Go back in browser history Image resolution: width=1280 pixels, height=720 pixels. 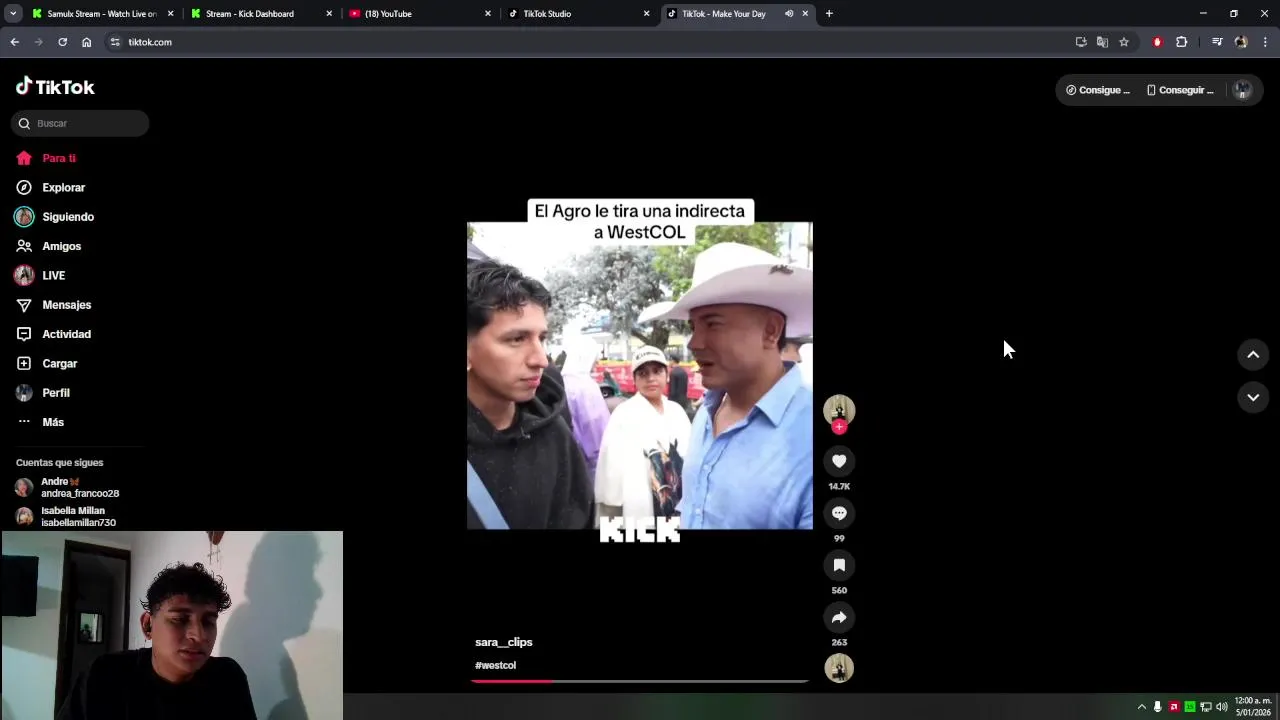click(x=14, y=42)
